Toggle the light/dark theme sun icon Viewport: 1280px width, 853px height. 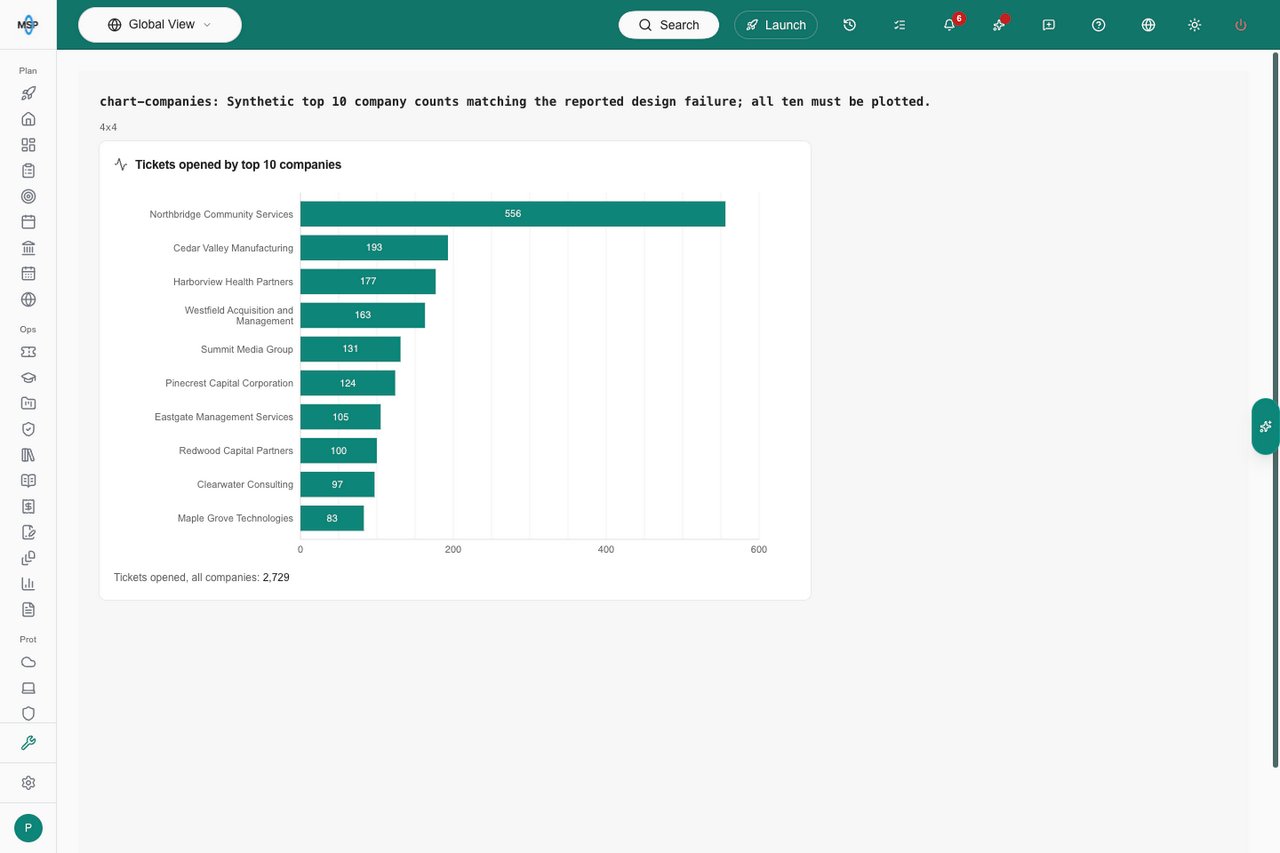[1195, 25]
